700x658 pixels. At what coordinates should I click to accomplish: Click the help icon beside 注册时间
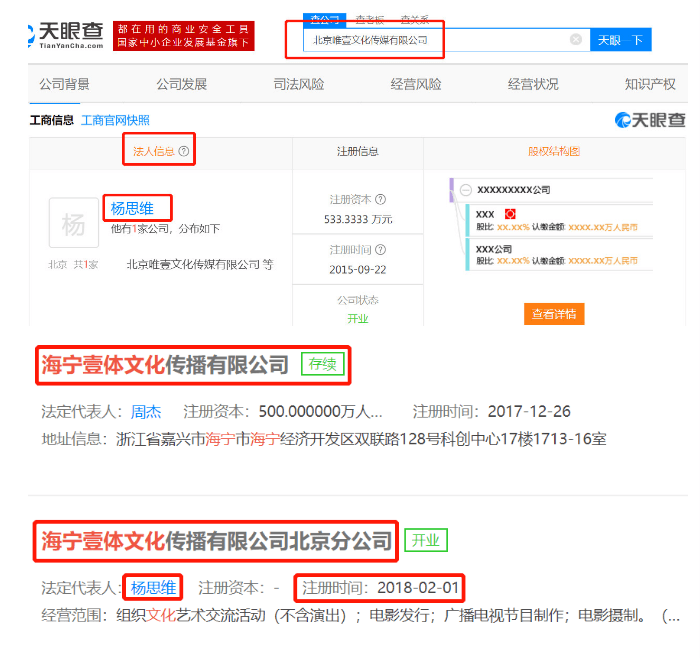(380, 250)
